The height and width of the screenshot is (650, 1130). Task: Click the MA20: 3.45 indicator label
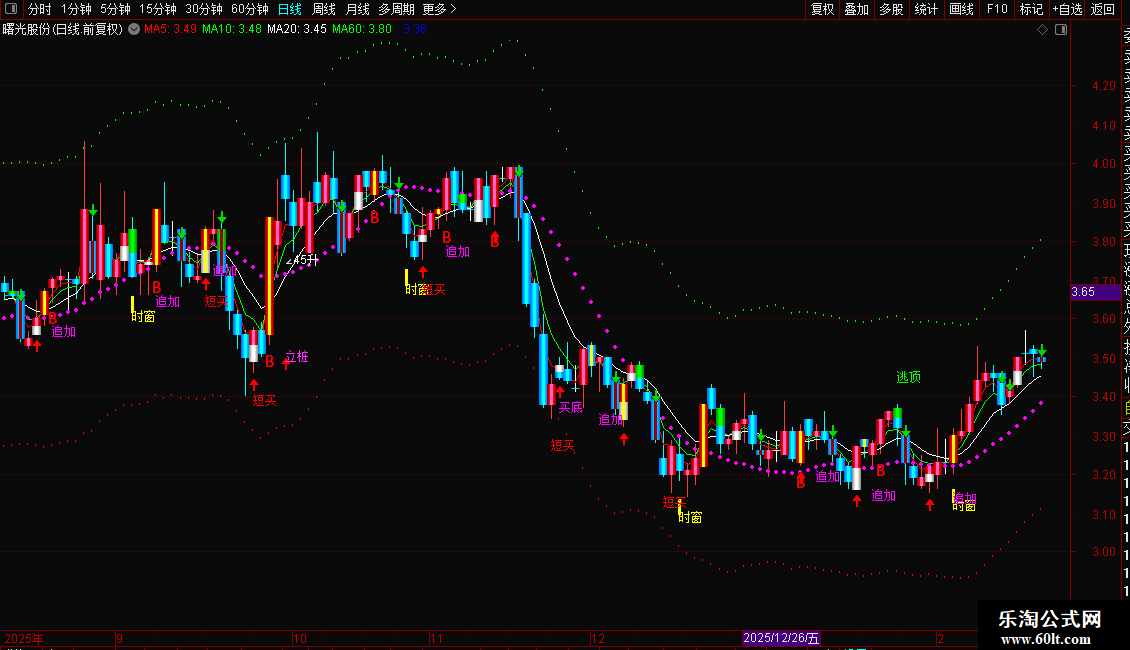coord(297,29)
